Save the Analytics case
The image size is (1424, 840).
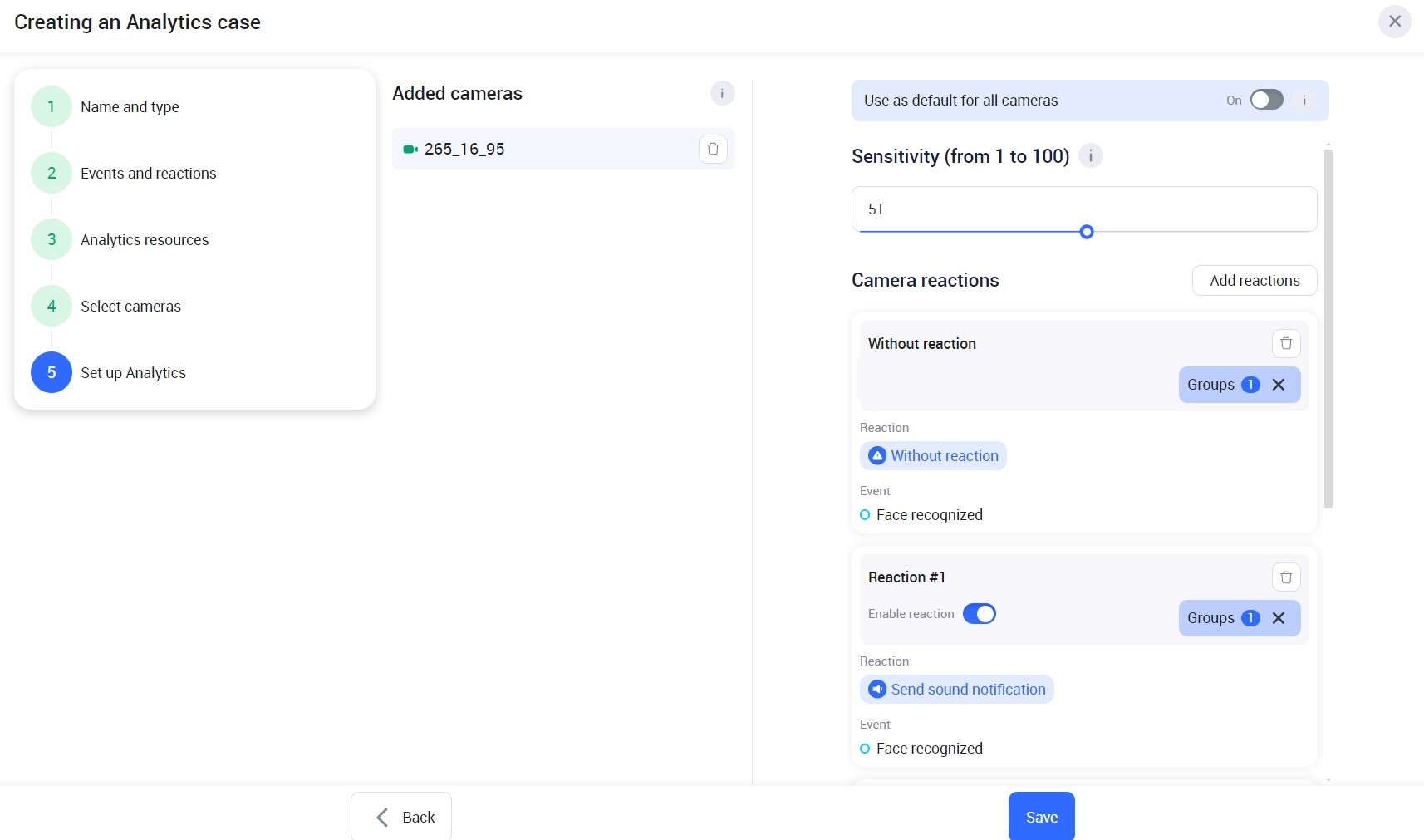click(1041, 817)
